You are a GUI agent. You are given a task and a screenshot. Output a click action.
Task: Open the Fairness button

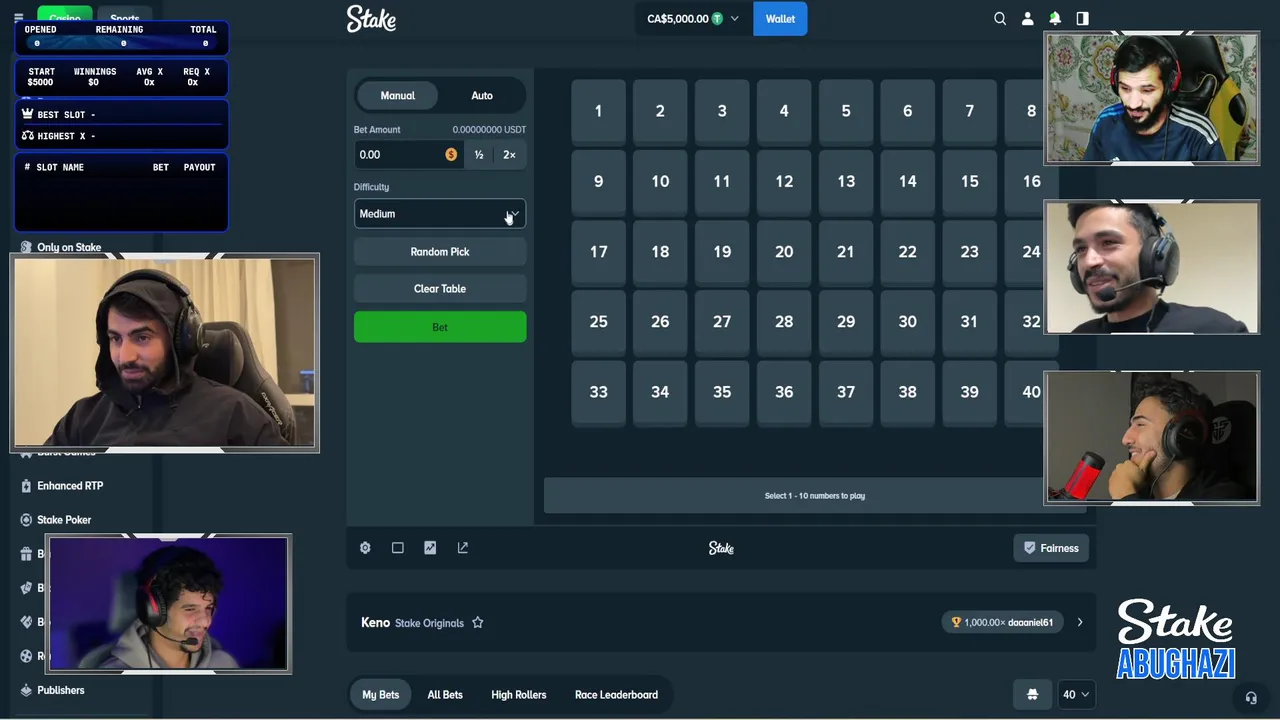pyautogui.click(x=1051, y=548)
